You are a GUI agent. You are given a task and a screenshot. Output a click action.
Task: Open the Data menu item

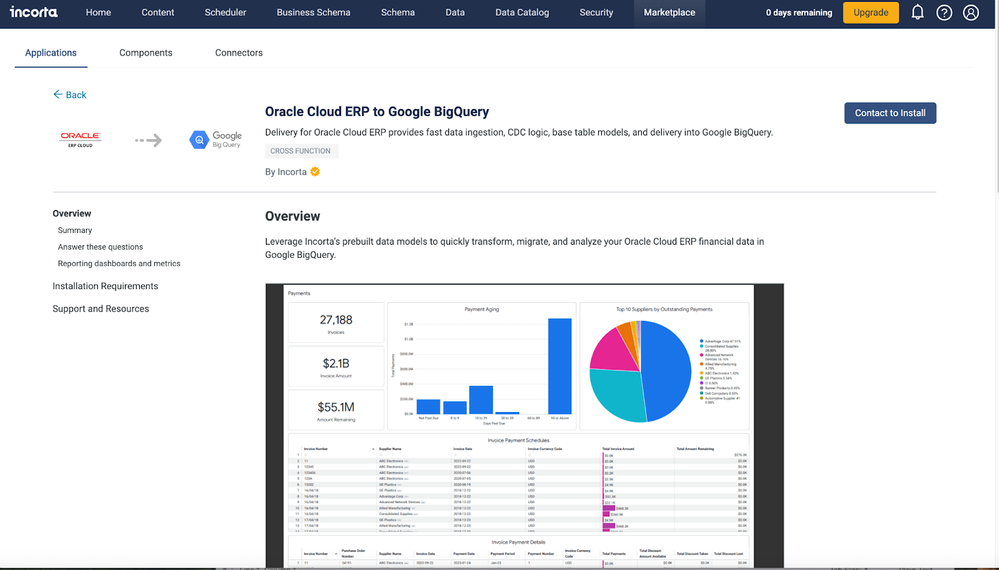coord(455,12)
